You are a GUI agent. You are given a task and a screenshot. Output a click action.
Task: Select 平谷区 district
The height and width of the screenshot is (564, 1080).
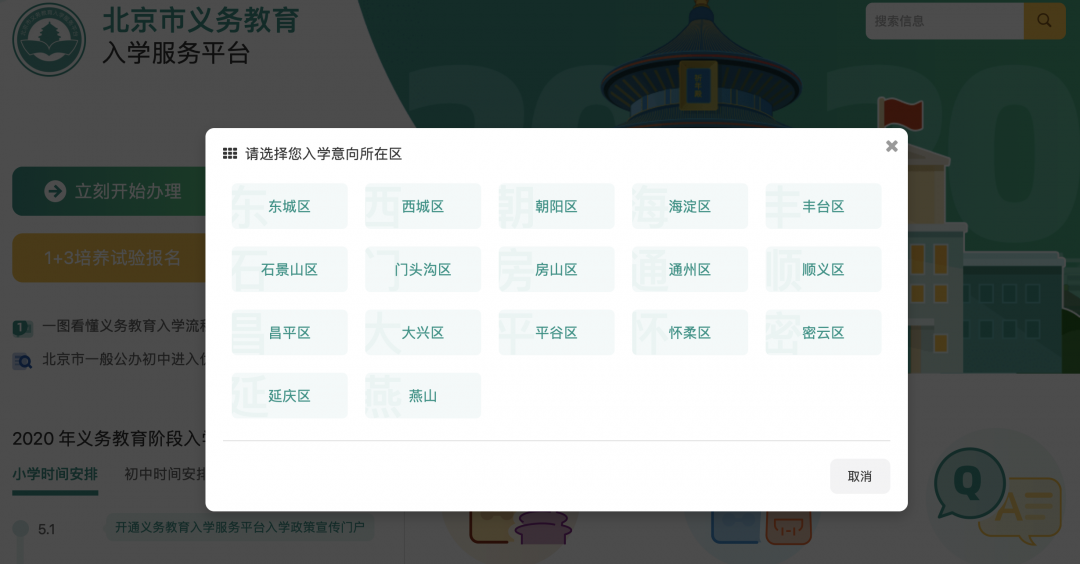[557, 333]
